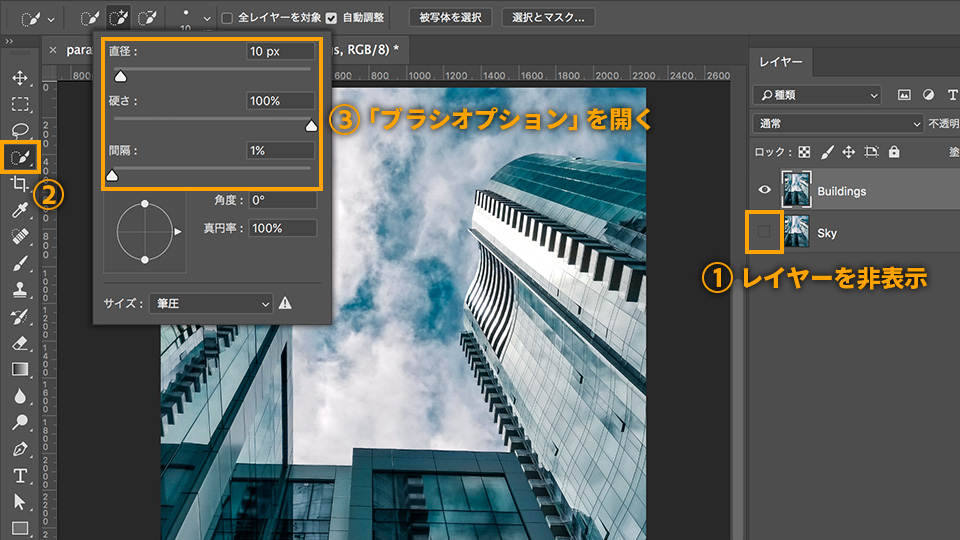Adjust the 直径 slider handle
The height and width of the screenshot is (540, 960).
pyautogui.click(x=121, y=76)
